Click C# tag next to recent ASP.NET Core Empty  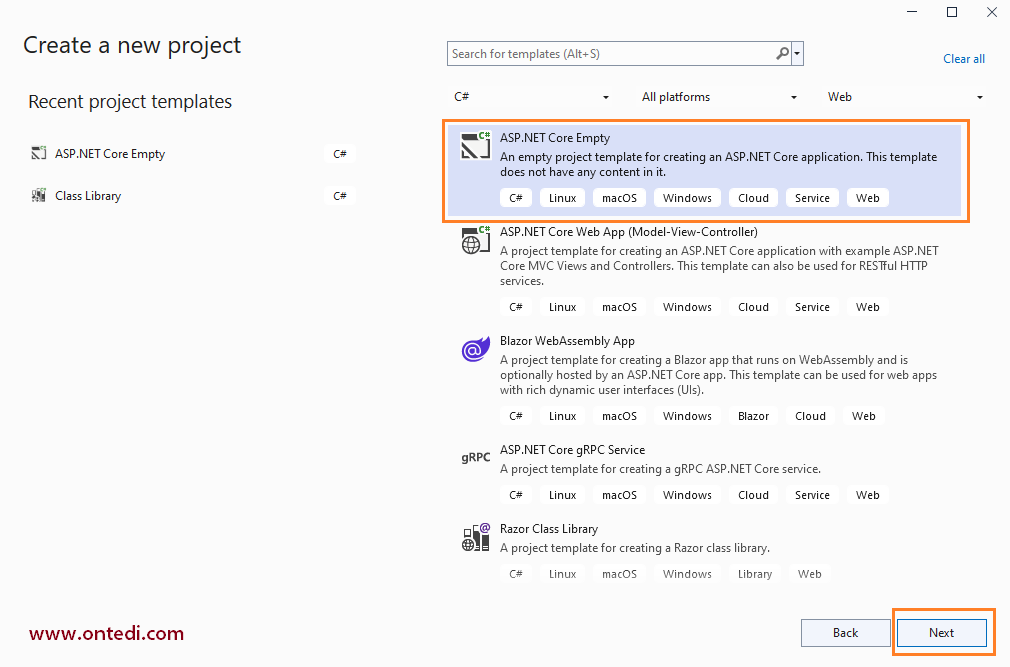pos(339,154)
